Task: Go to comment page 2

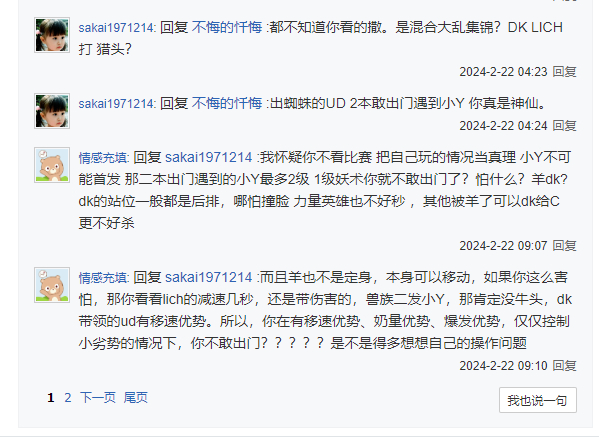Action: click(68, 398)
